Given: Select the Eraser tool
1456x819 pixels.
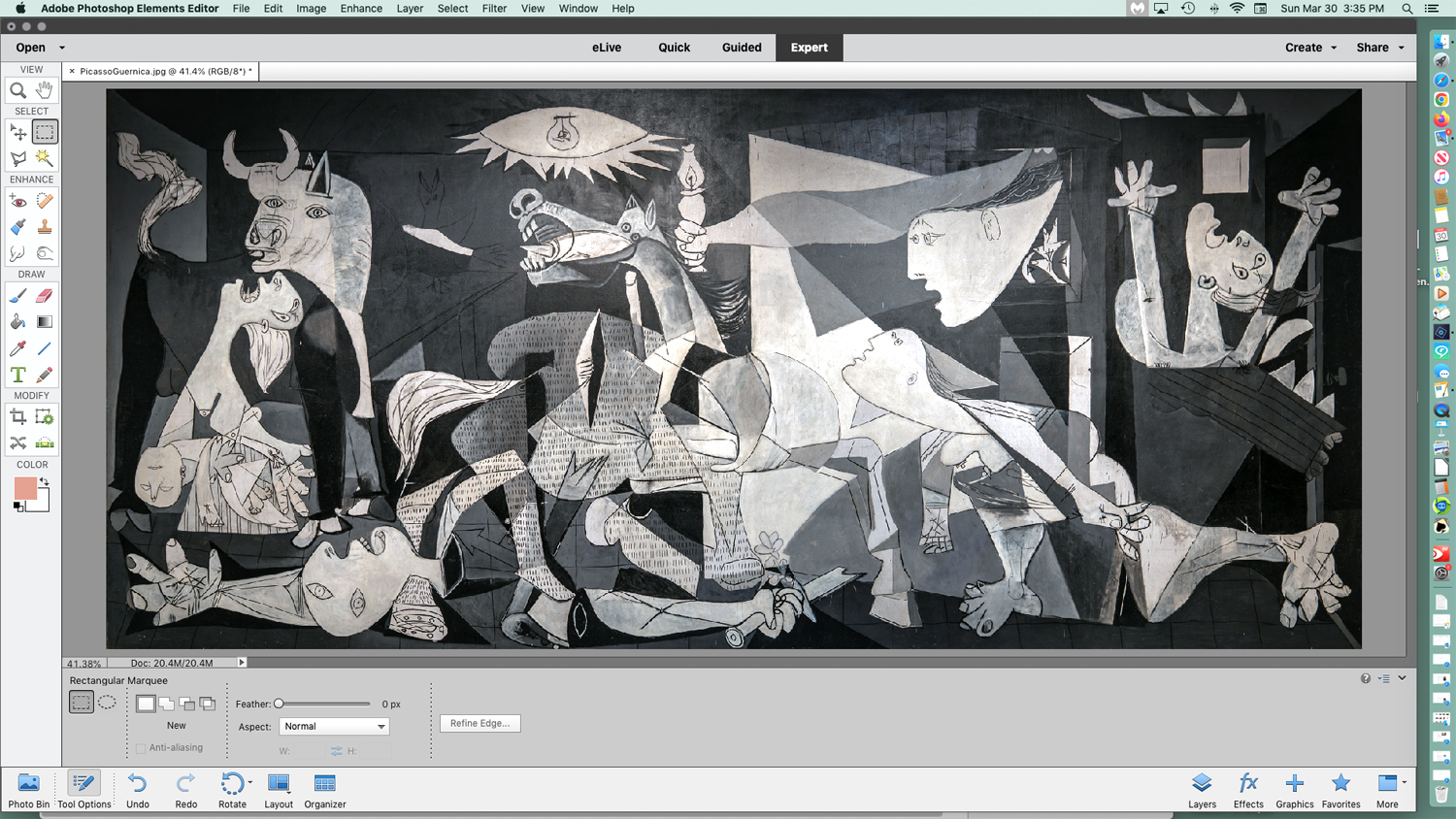Looking at the screenshot, I should (45, 296).
